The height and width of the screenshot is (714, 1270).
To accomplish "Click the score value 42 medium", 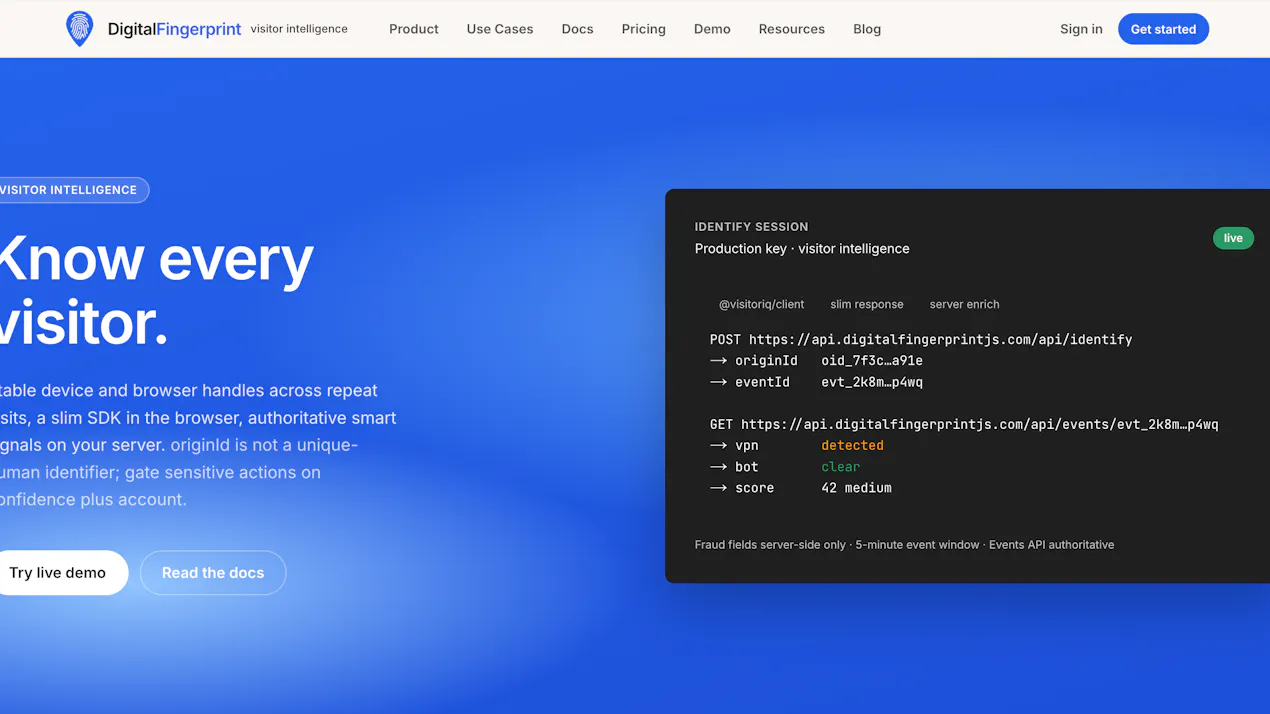I will click(856, 488).
